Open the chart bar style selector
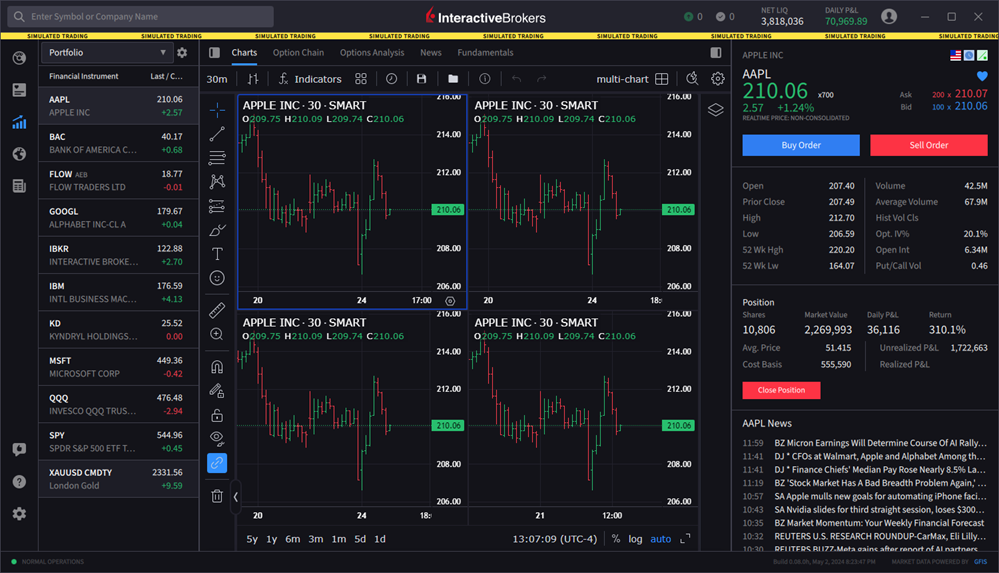This screenshot has height=573, width=999. point(253,79)
